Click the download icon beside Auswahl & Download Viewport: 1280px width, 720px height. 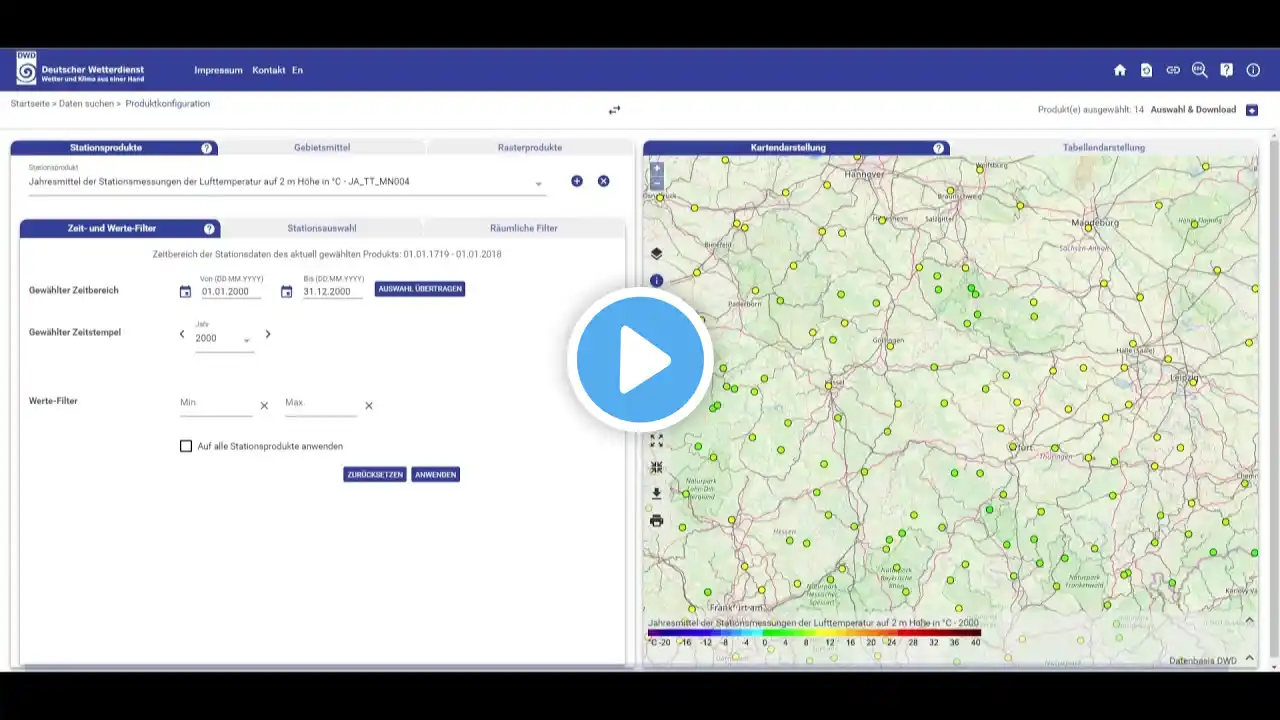[1252, 110]
